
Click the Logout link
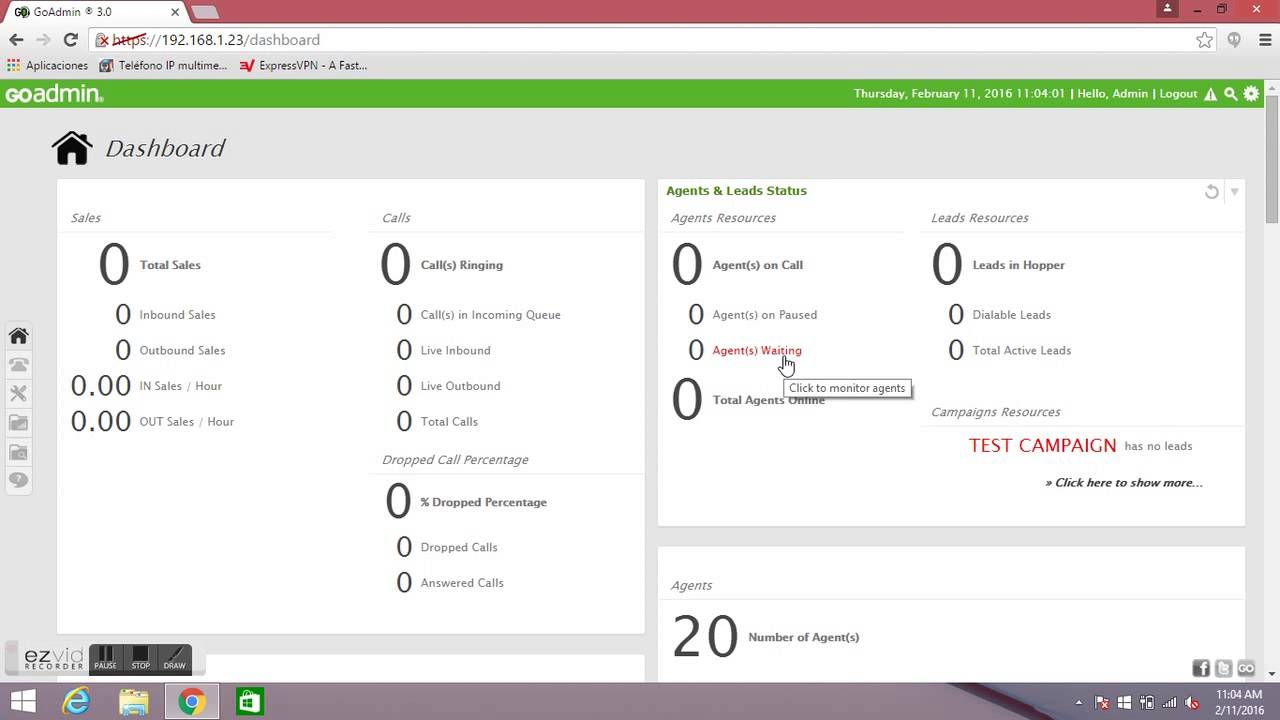tap(1178, 94)
